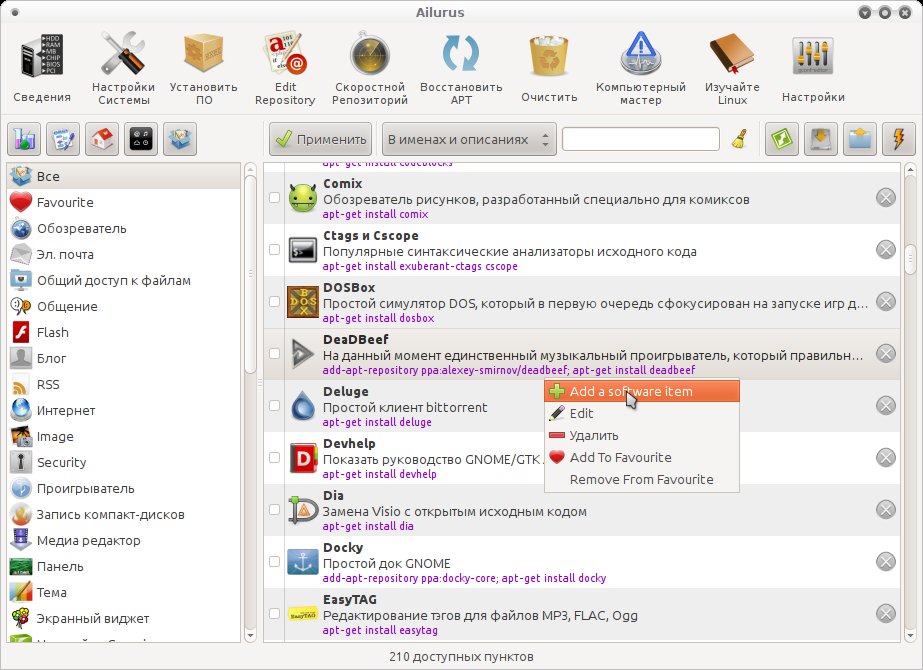Open Компьютерный мастер icon

640,54
